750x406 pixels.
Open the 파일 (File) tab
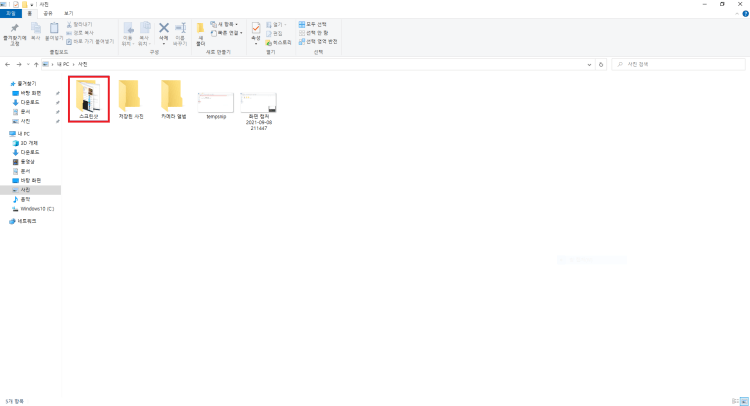coord(11,13)
